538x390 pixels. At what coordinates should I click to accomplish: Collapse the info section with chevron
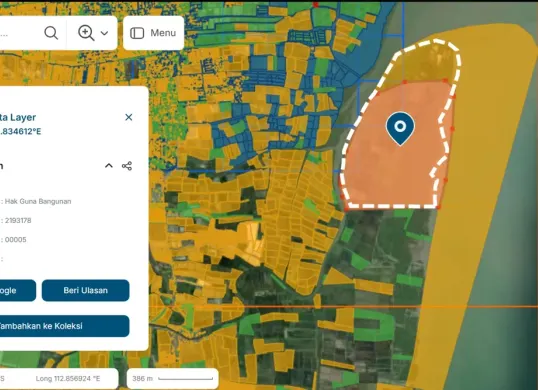[x=109, y=166]
